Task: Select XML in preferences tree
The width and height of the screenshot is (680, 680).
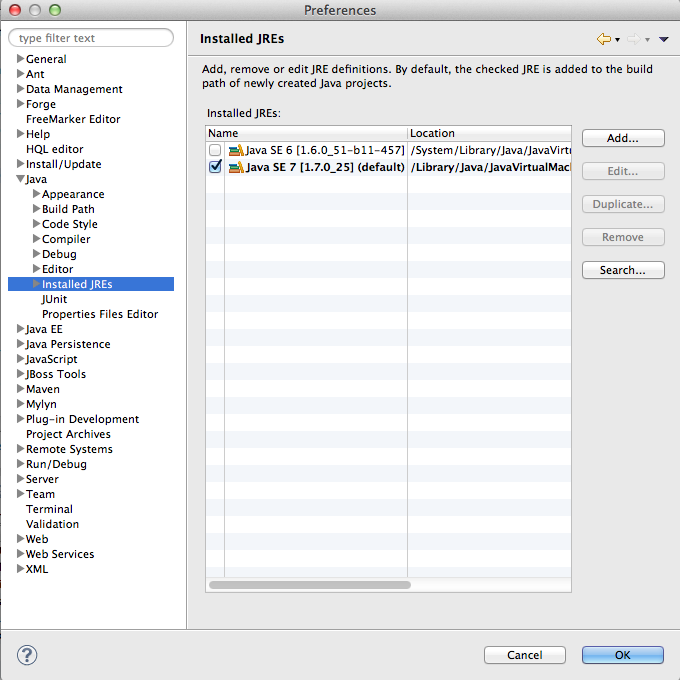Action: pos(37,569)
